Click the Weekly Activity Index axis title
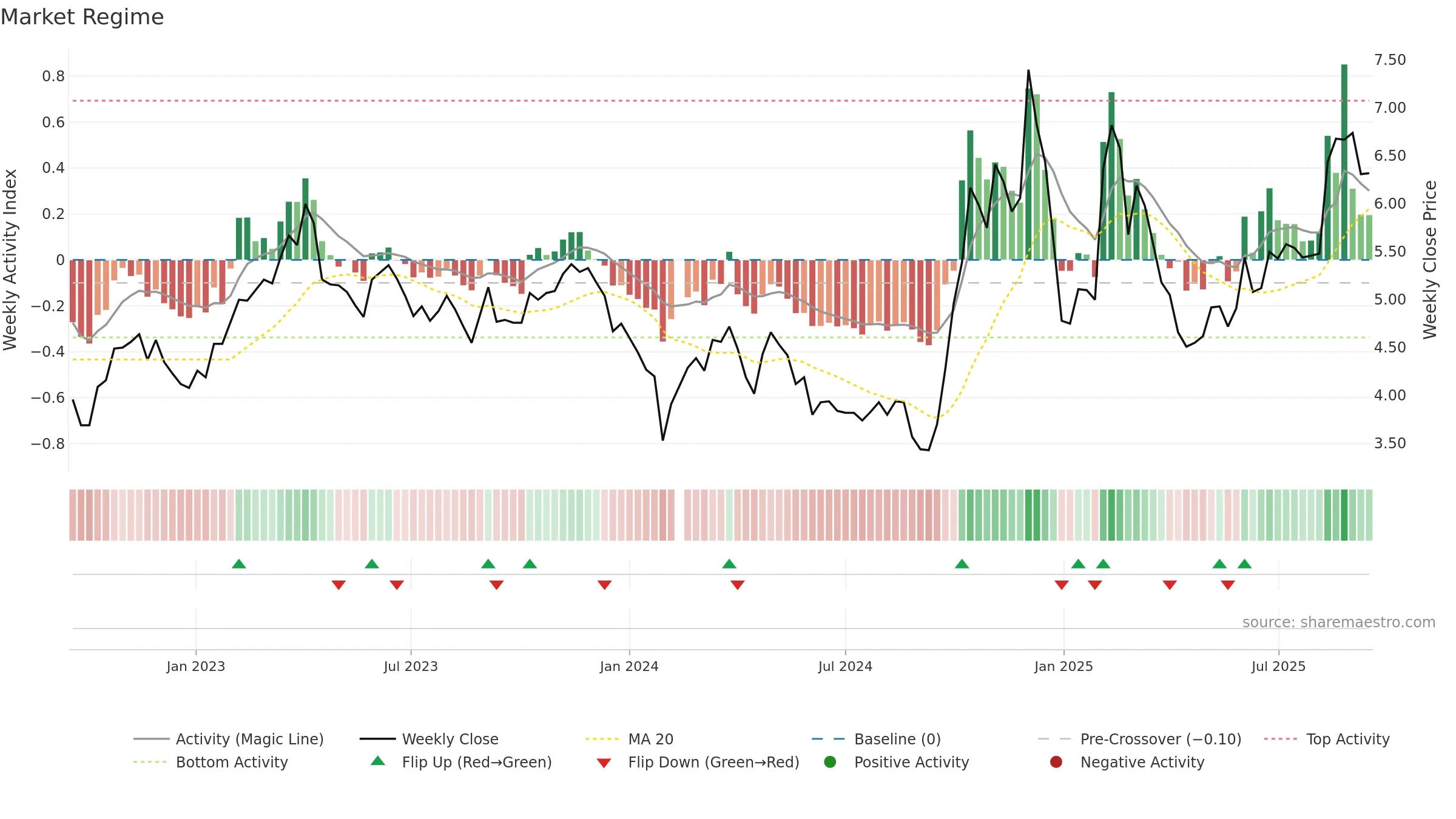The height and width of the screenshot is (819, 1456). click(x=10, y=260)
